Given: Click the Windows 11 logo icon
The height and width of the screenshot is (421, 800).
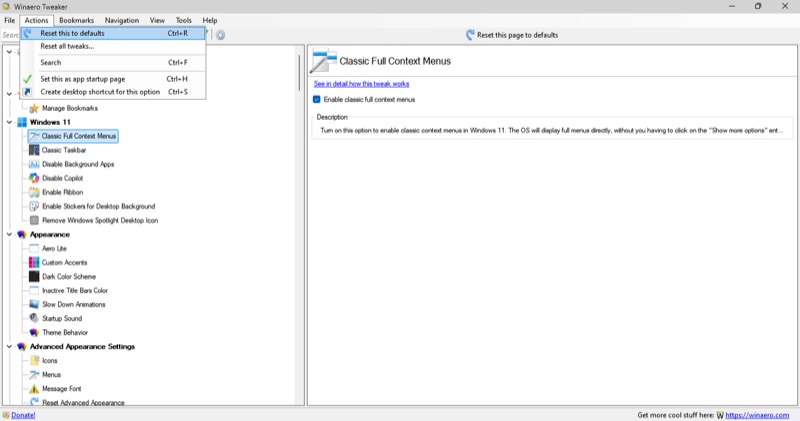Looking at the screenshot, I should 22,122.
